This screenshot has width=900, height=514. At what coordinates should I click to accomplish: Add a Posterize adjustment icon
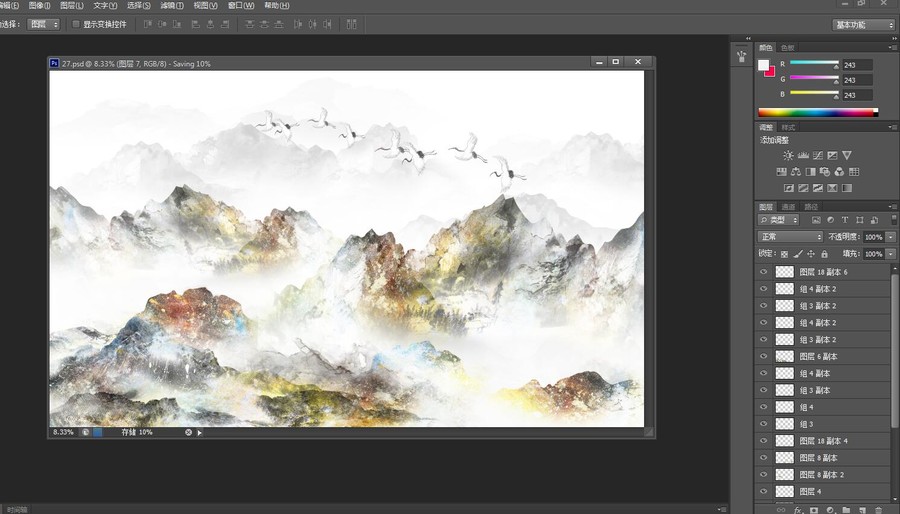pyautogui.click(x=803, y=188)
